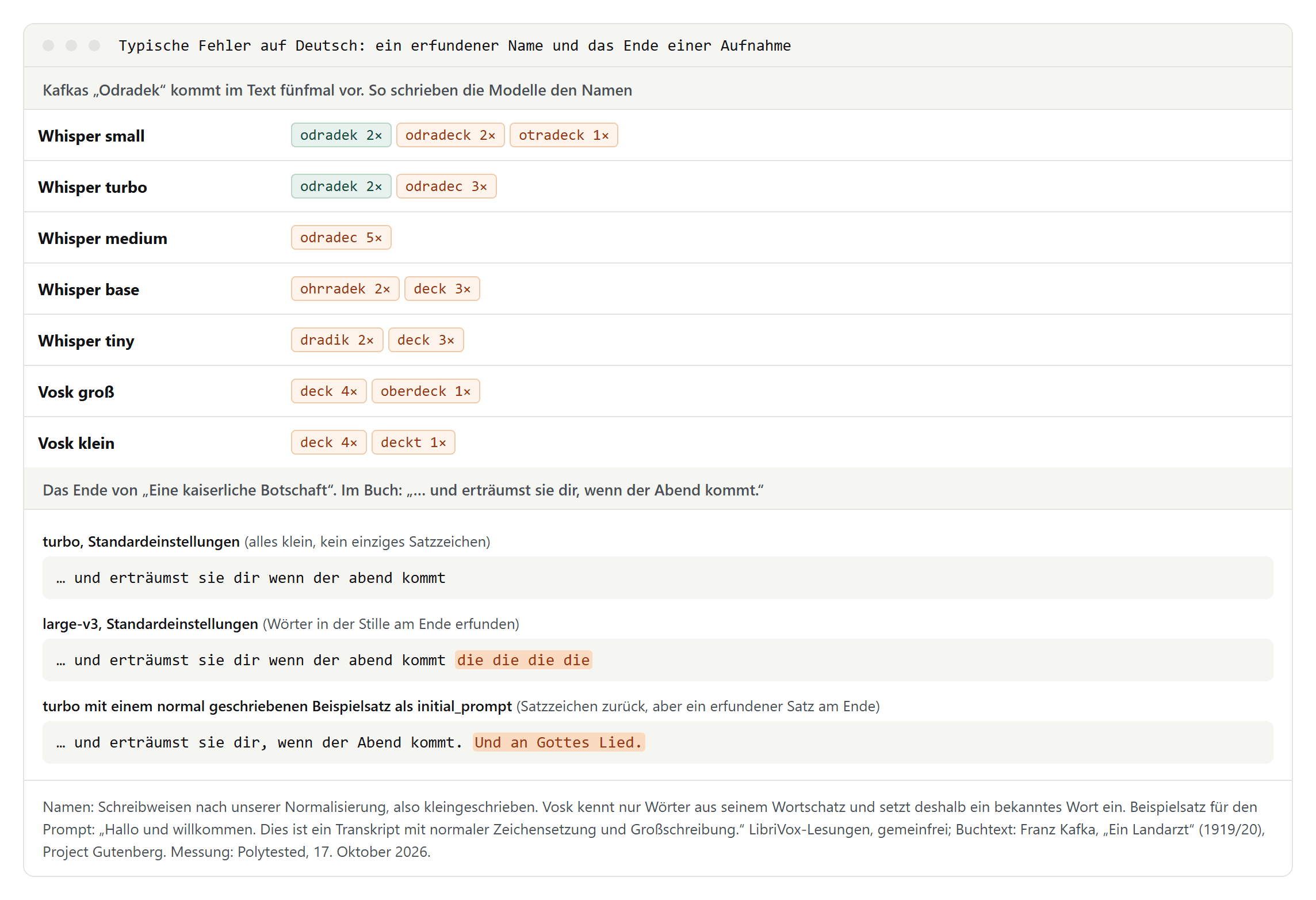
Task: Click the first gray window dot
Action: (48, 45)
